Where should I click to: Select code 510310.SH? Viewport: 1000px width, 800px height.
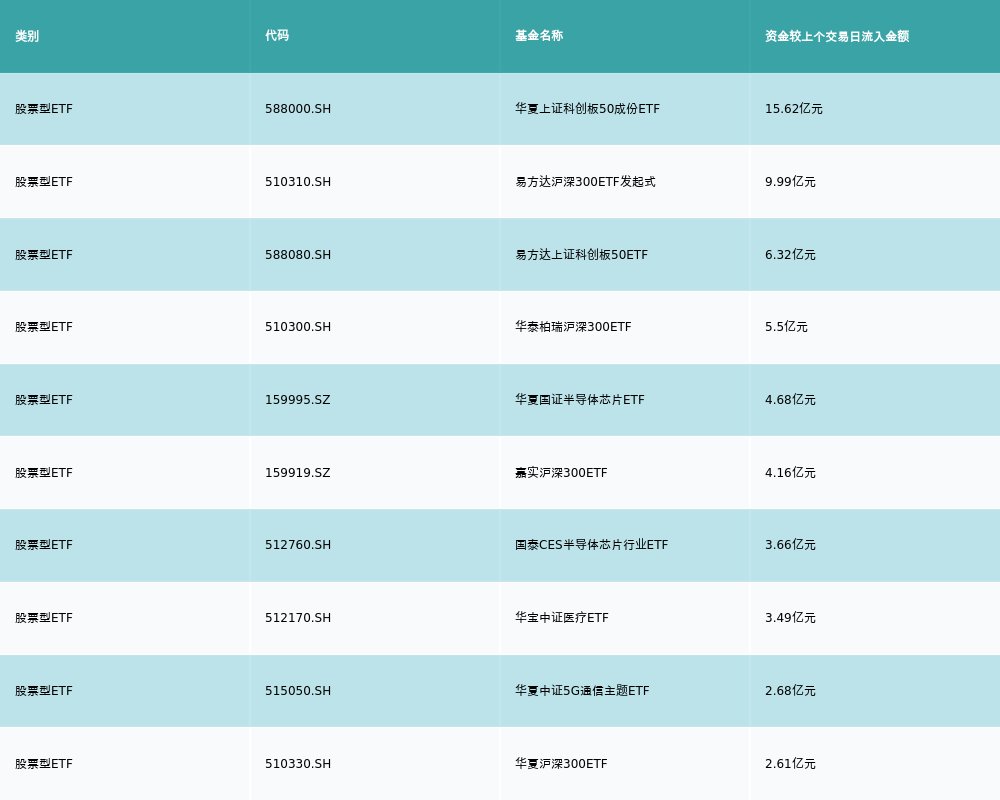(298, 182)
